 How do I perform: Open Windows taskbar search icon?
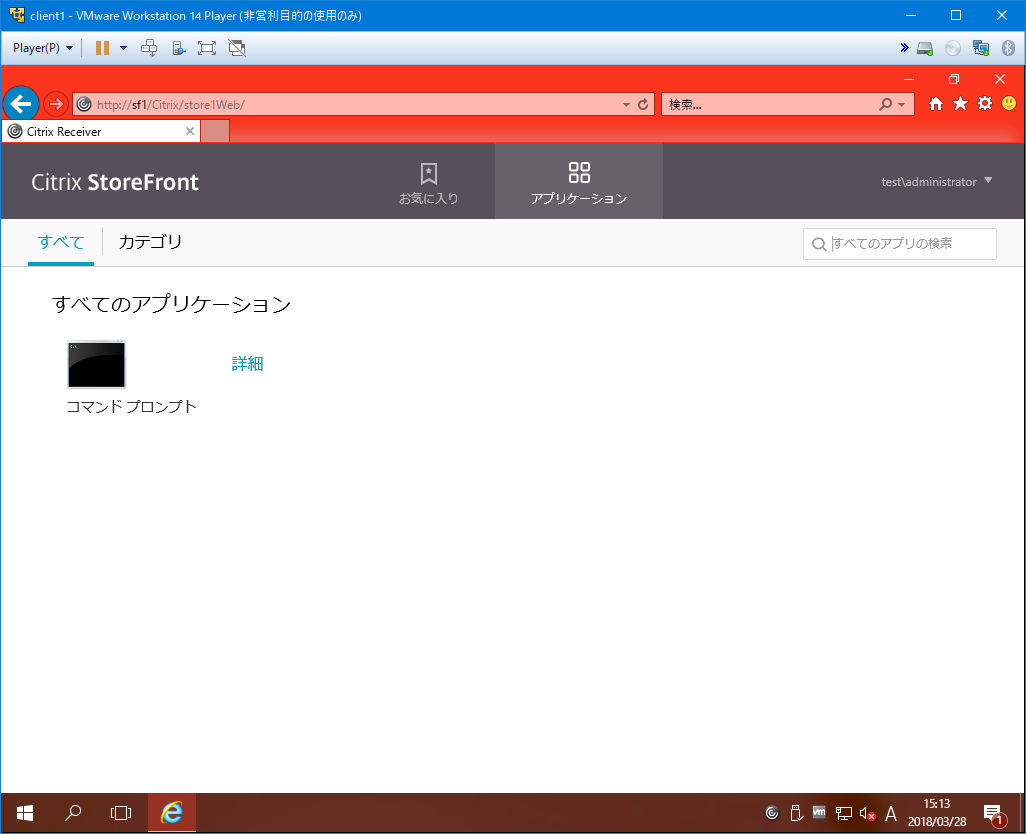pyautogui.click(x=73, y=813)
